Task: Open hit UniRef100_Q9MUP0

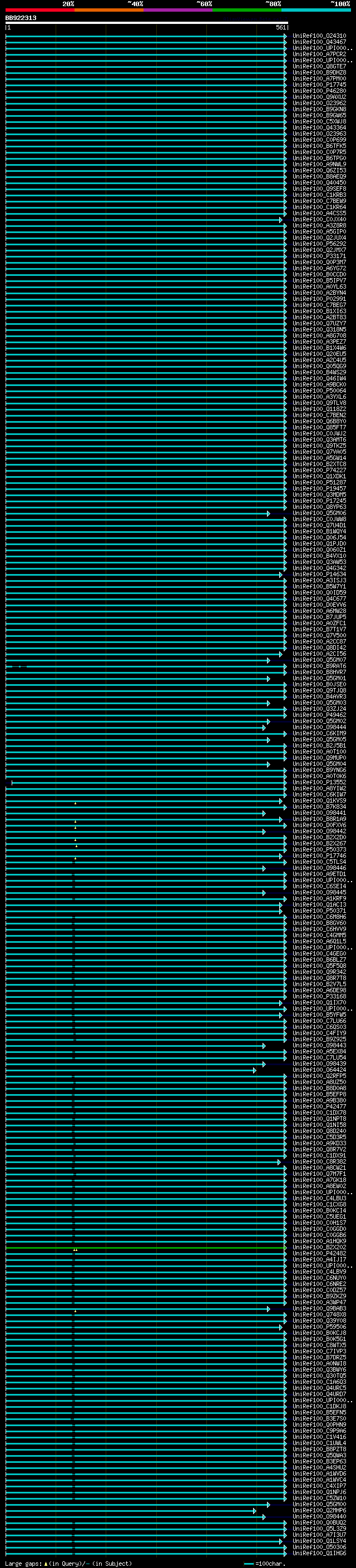Action: (x=319, y=758)
